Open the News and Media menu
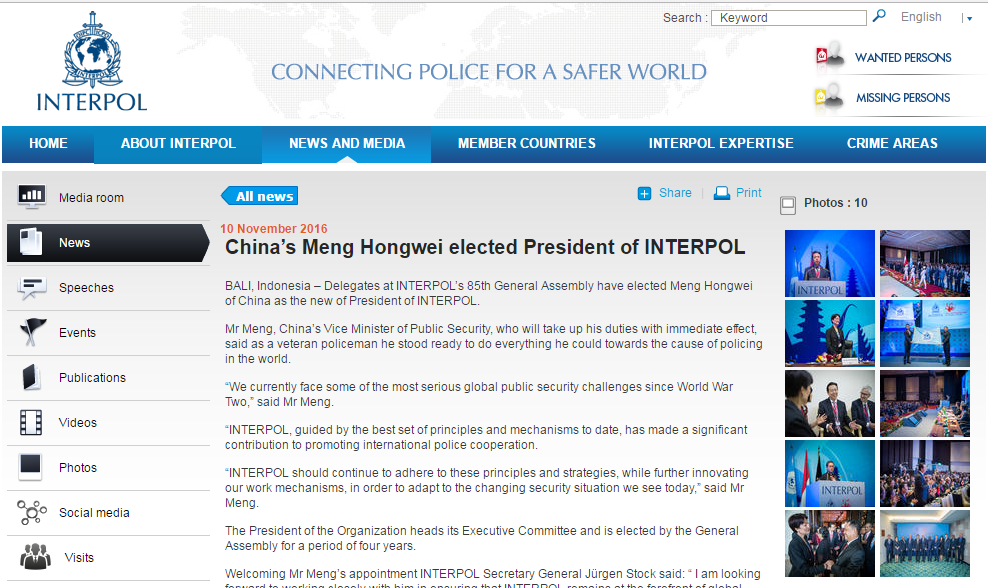The image size is (988, 588). click(x=346, y=144)
